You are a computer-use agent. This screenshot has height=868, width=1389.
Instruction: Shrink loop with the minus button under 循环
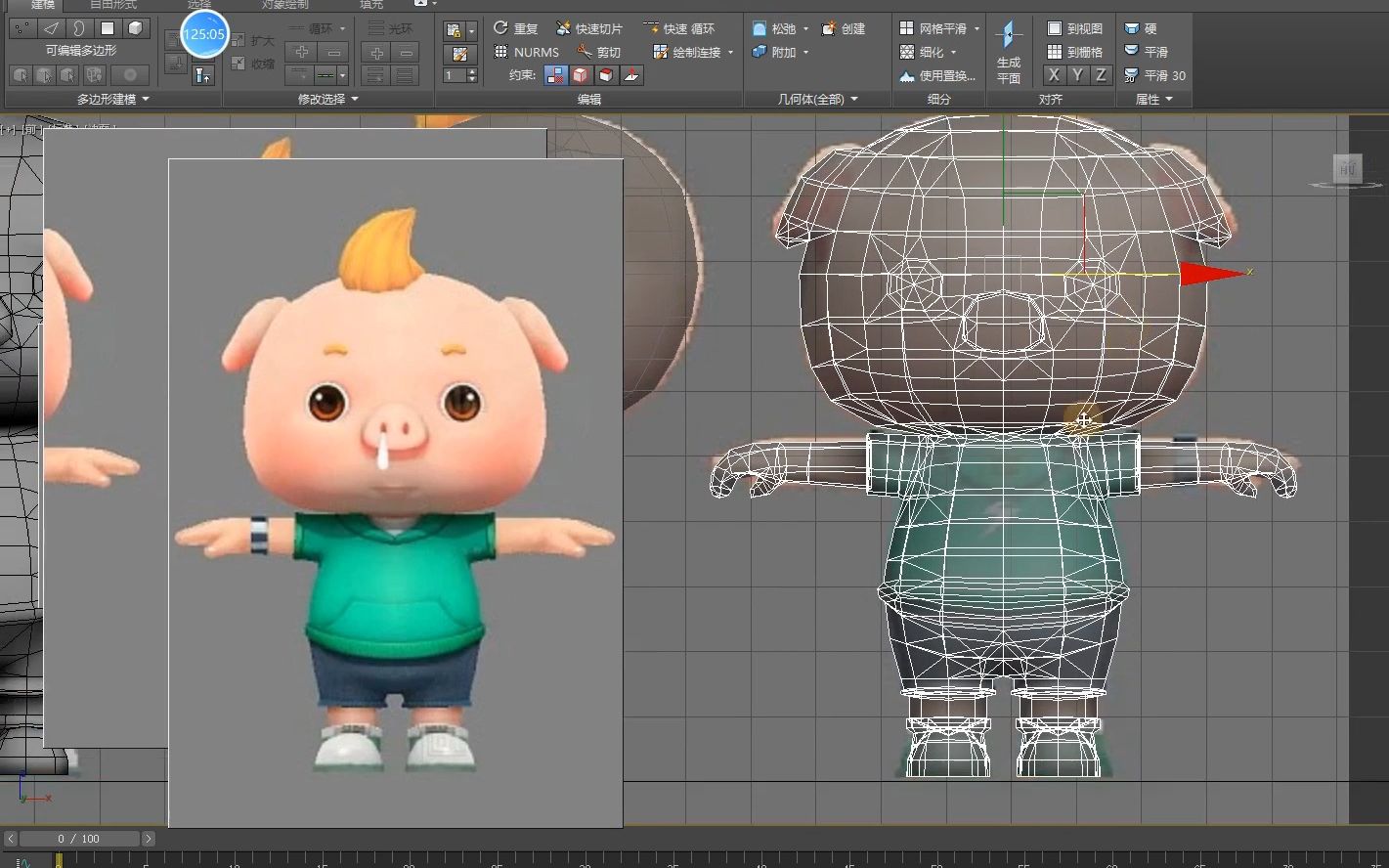point(334,52)
